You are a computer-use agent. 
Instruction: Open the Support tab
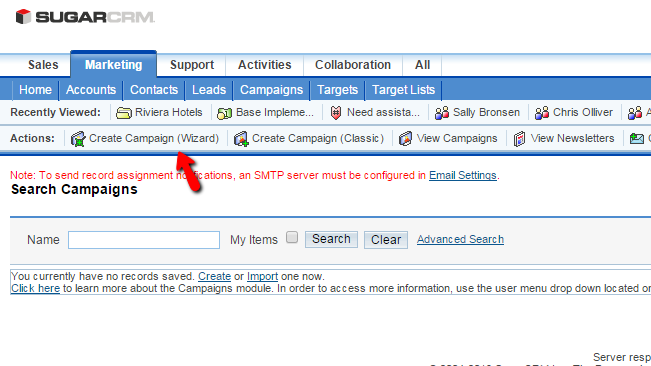coord(192,65)
